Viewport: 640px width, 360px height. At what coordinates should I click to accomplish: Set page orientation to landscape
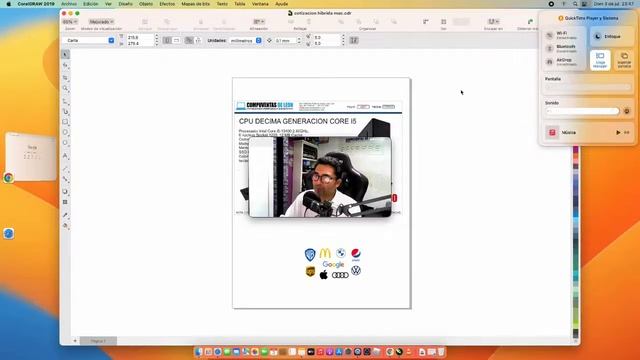pyautogui.click(x=176, y=40)
